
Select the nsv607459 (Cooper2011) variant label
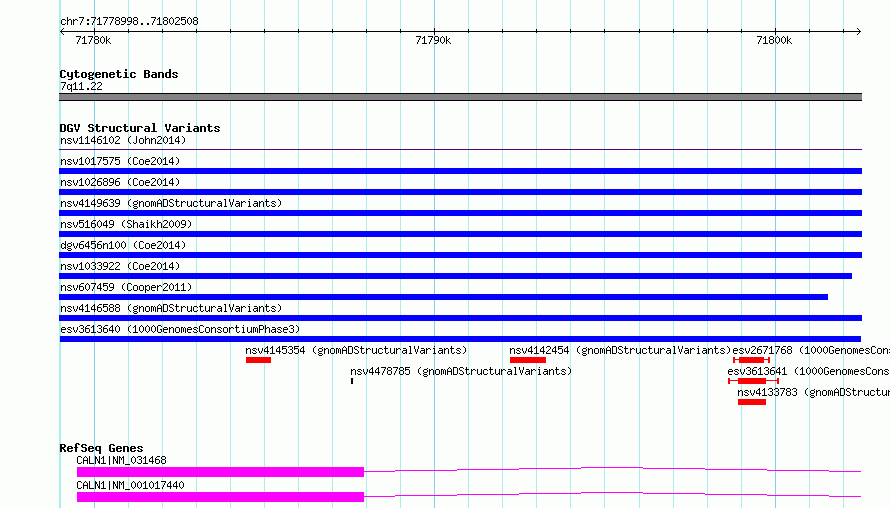126,287
